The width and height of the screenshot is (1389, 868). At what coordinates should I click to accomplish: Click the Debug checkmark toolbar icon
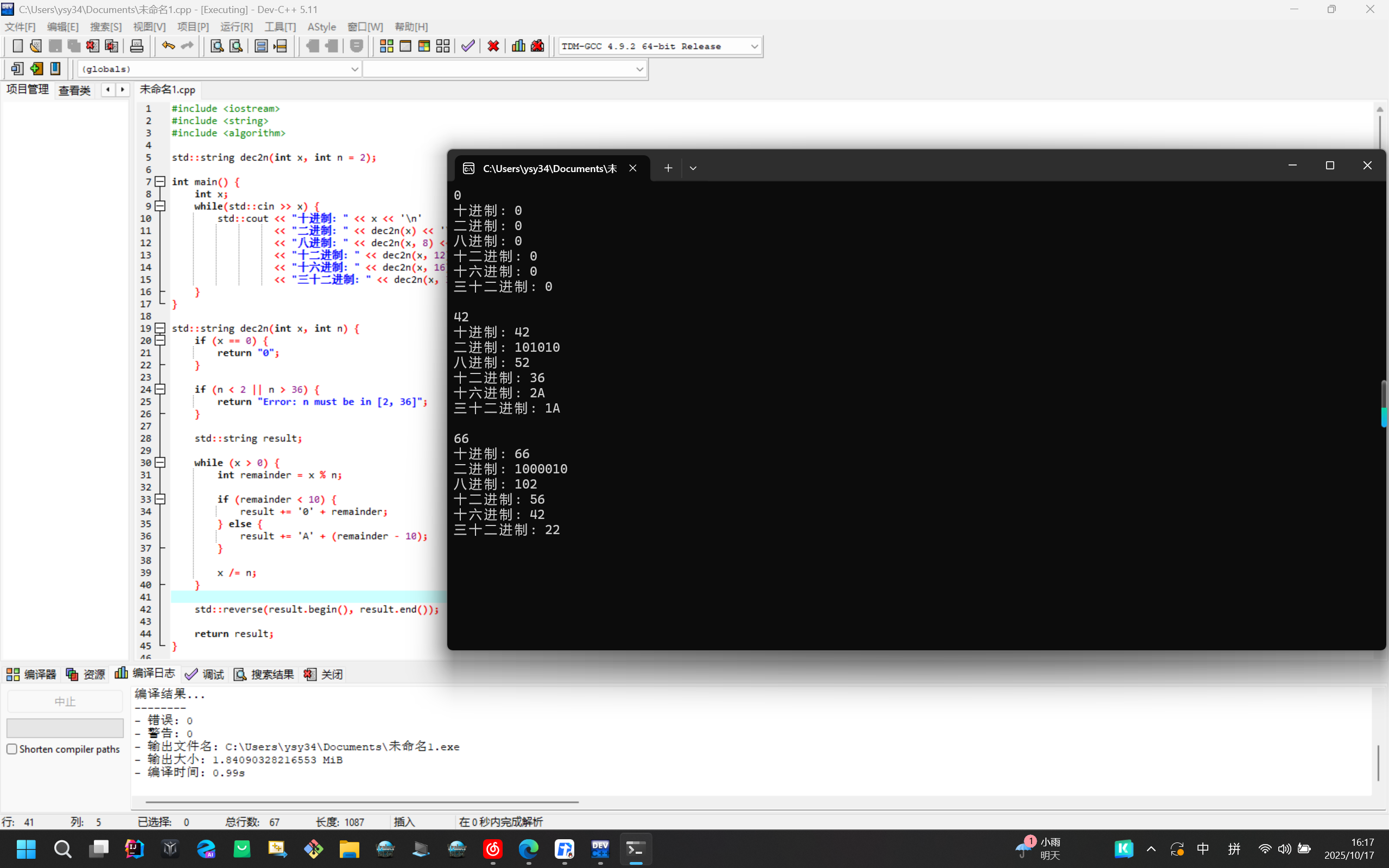[x=468, y=46]
